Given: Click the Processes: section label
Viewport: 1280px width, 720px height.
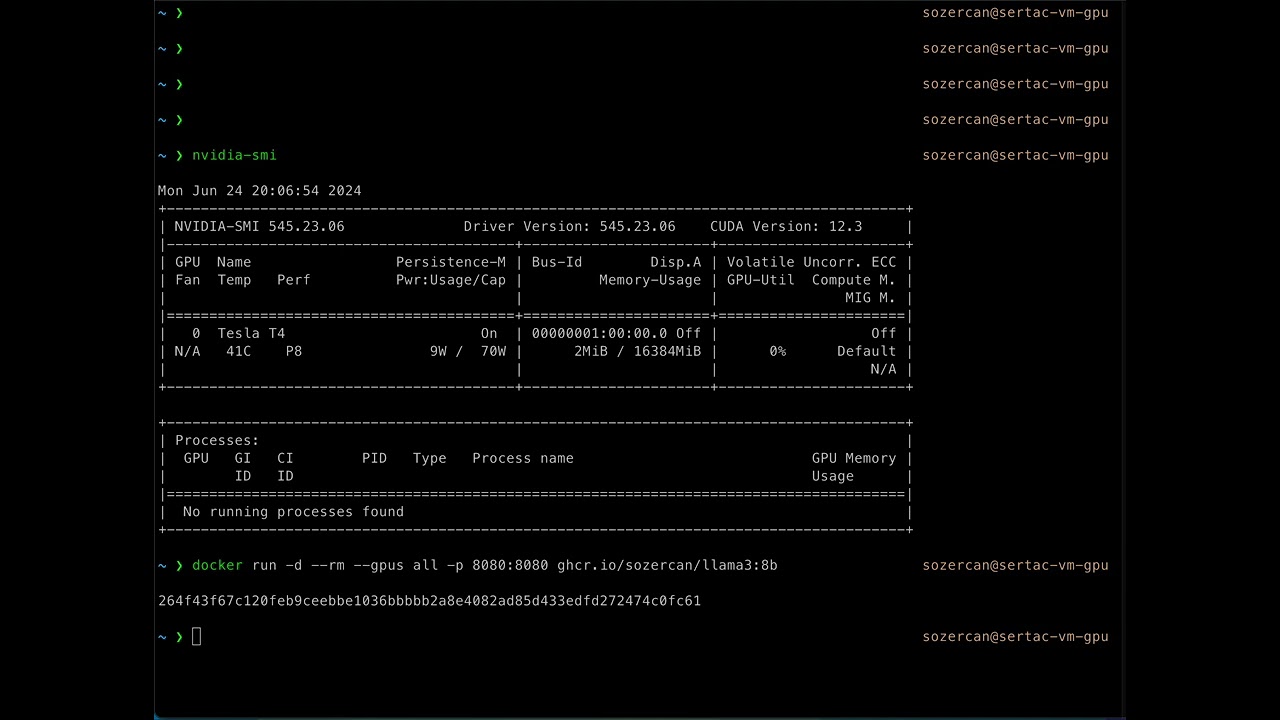Looking at the screenshot, I should tap(217, 440).
